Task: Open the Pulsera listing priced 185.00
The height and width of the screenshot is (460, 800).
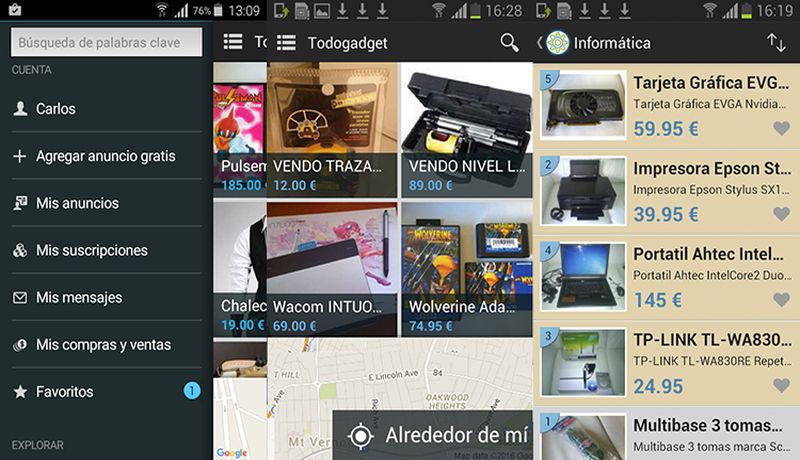Action: click(x=240, y=130)
